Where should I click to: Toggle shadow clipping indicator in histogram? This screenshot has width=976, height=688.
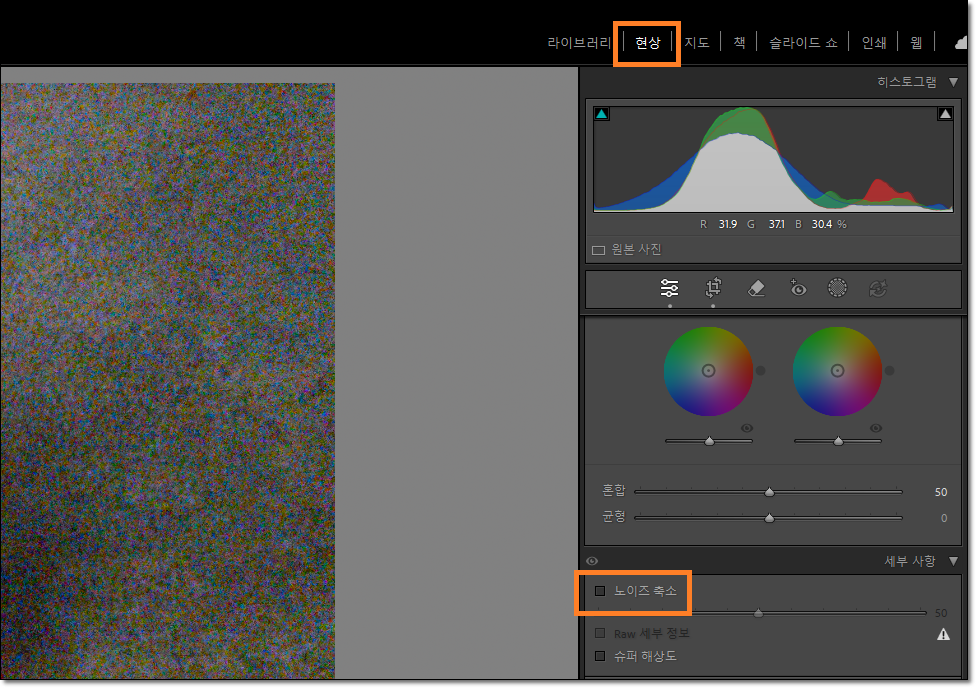click(601, 114)
